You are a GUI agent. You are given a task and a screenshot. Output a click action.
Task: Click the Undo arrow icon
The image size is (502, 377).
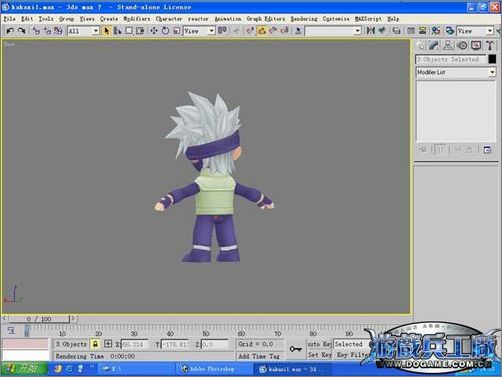tap(10, 31)
